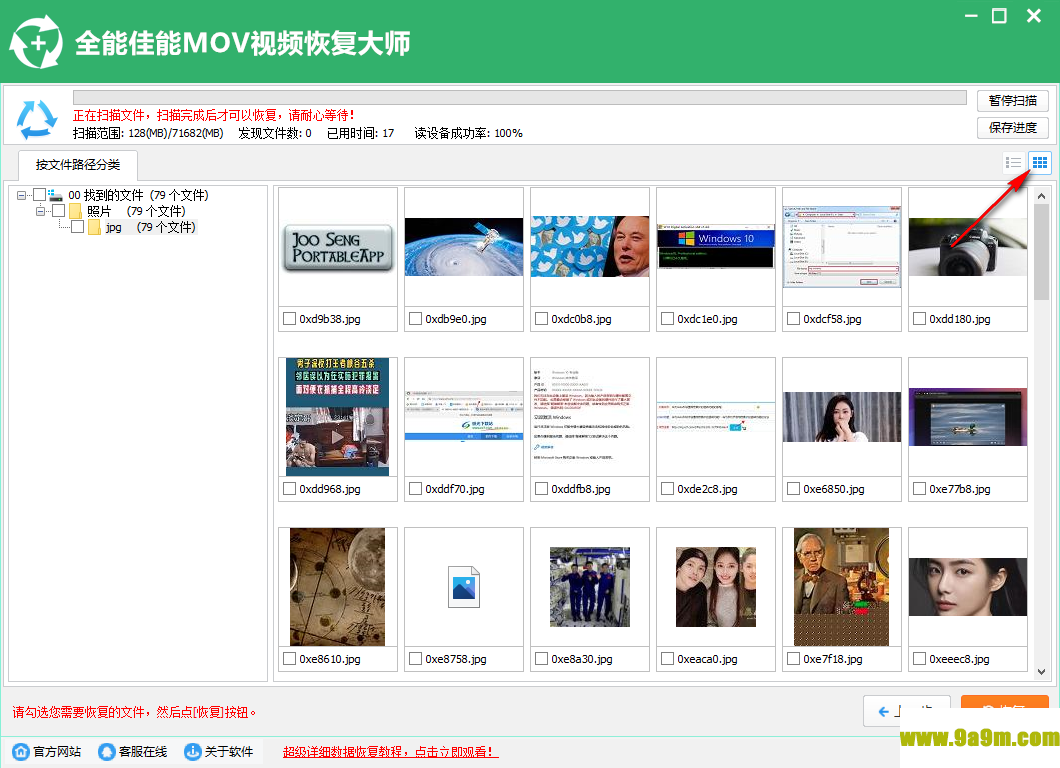Click the jpg folder icon in tree
This screenshot has width=1060, height=768.
click(94, 227)
